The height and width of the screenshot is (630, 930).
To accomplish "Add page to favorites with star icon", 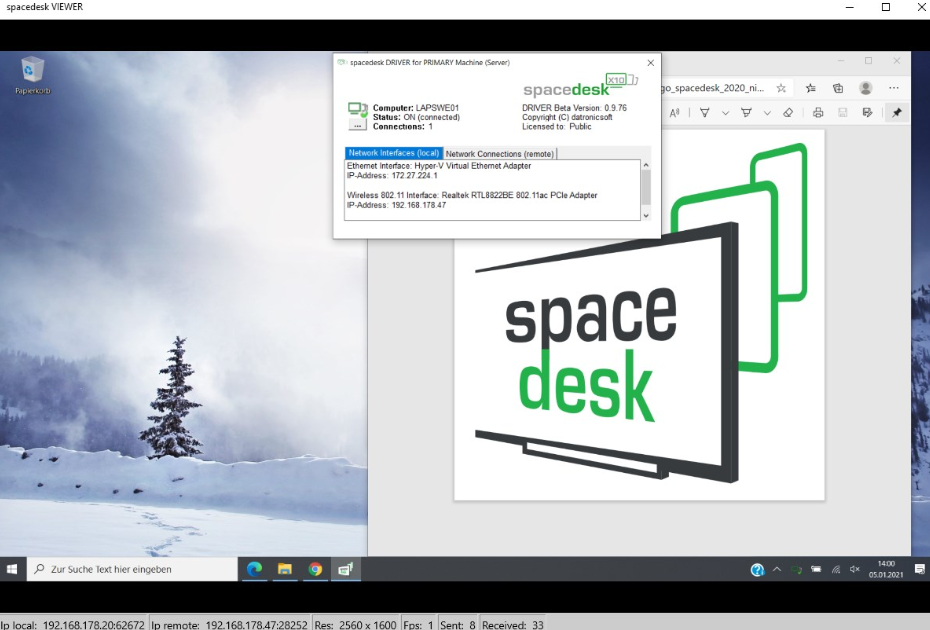I will [x=781, y=88].
